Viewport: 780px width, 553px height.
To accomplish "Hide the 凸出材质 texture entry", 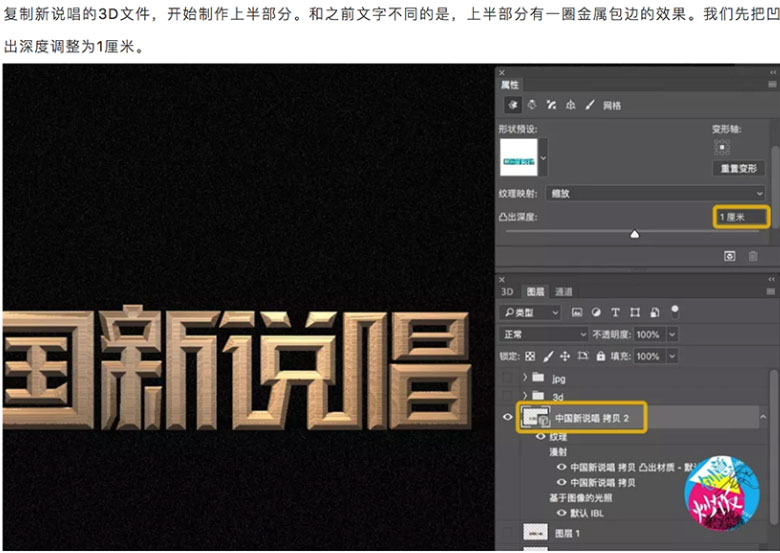I will click(562, 467).
